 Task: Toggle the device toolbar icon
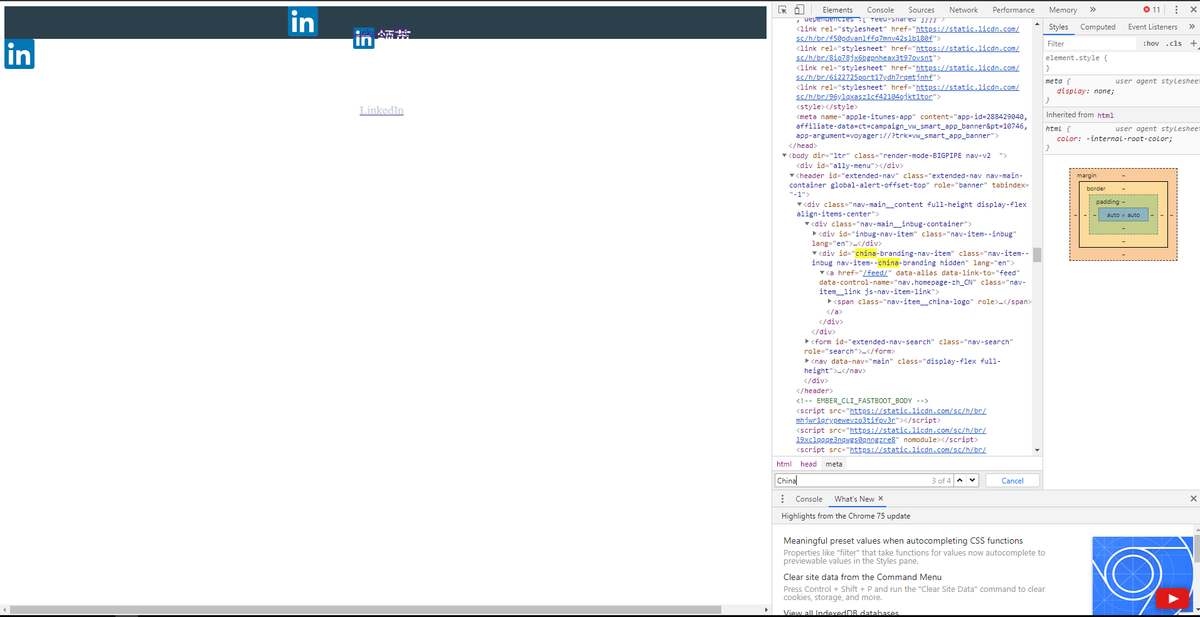point(799,9)
